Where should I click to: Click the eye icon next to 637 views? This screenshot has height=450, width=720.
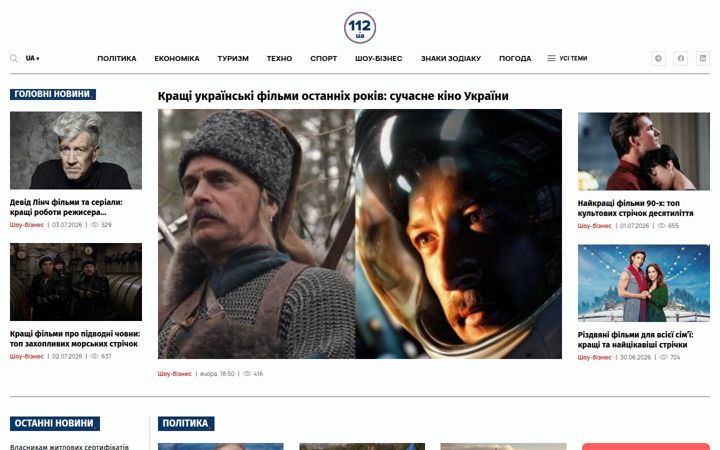pyautogui.click(x=95, y=356)
